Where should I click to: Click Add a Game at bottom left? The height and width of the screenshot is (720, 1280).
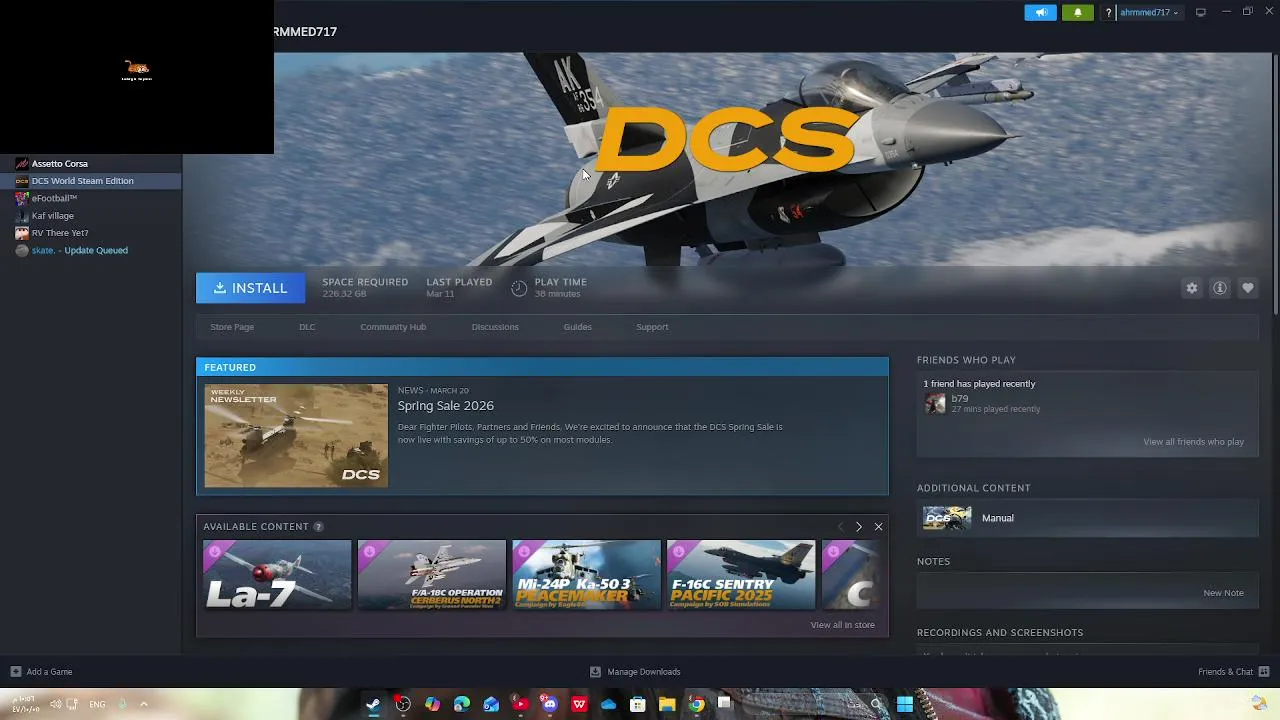pos(41,672)
